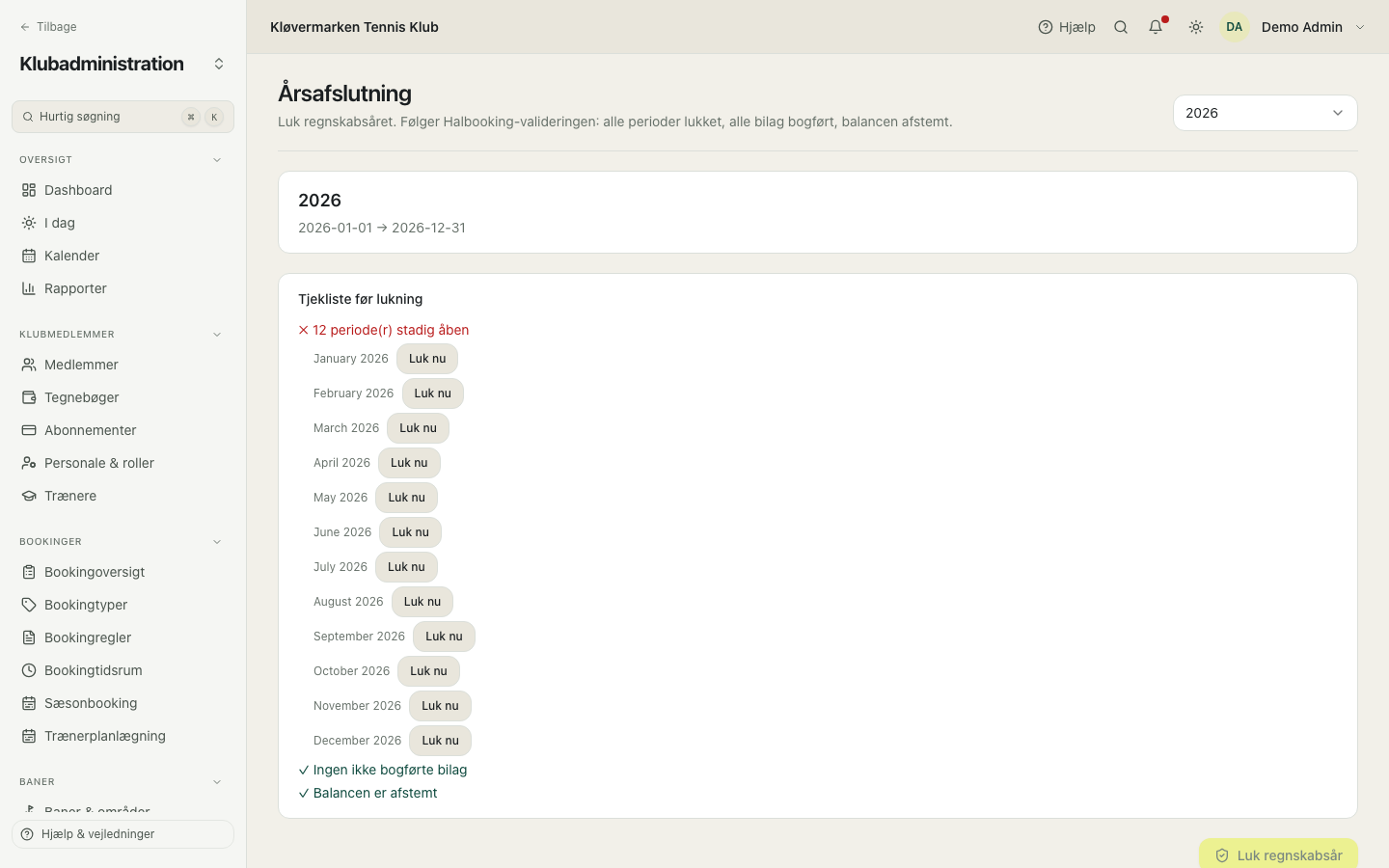Go to Medlemmer in sidebar
Viewport: 1389px width, 868px height.
[123, 365]
